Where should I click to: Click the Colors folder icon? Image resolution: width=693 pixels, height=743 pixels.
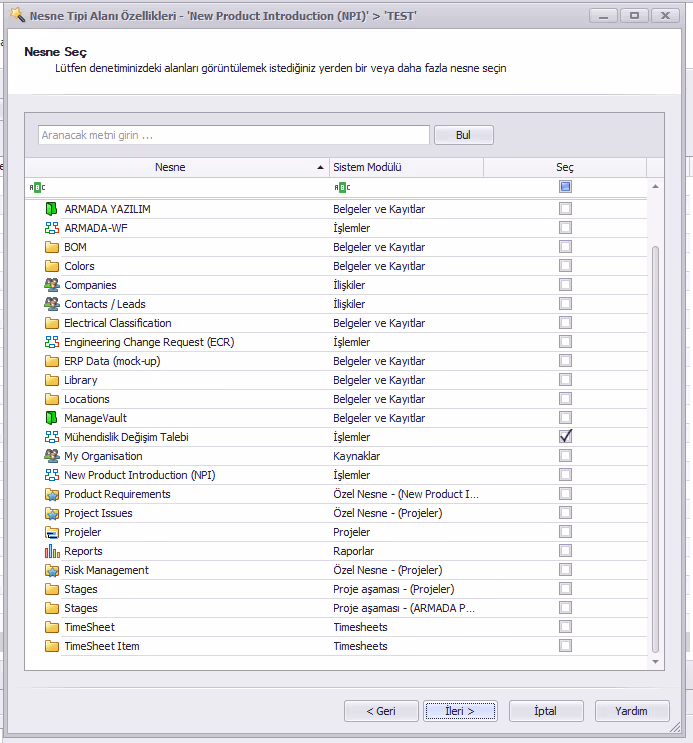[x=52, y=266]
